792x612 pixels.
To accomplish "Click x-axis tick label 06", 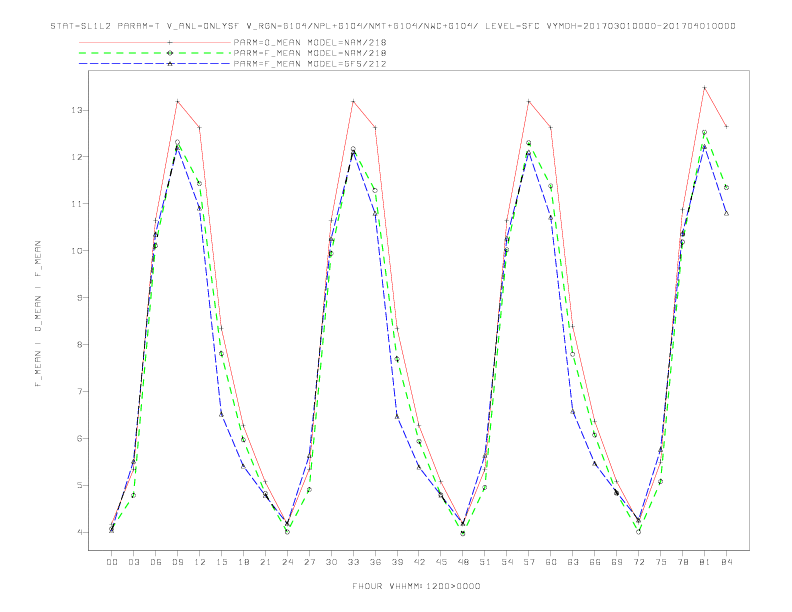I will tap(156, 562).
